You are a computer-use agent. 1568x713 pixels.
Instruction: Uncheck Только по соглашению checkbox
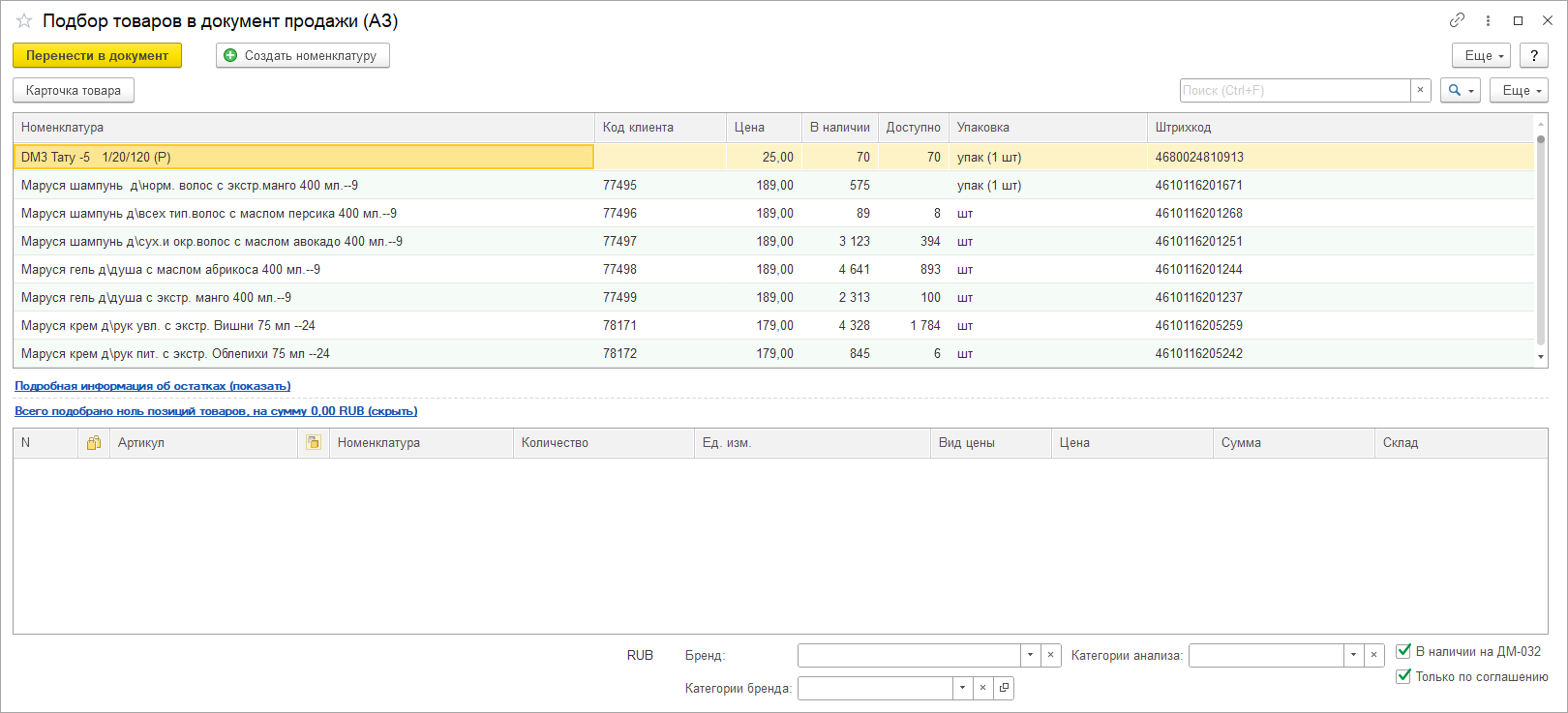[x=1403, y=676]
